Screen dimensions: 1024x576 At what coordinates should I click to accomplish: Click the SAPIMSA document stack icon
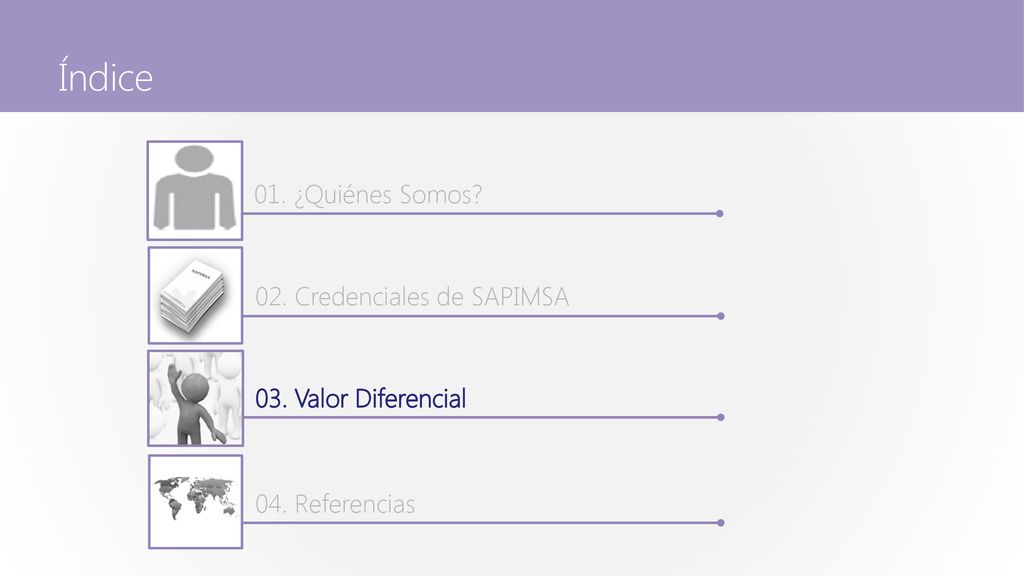pos(195,295)
